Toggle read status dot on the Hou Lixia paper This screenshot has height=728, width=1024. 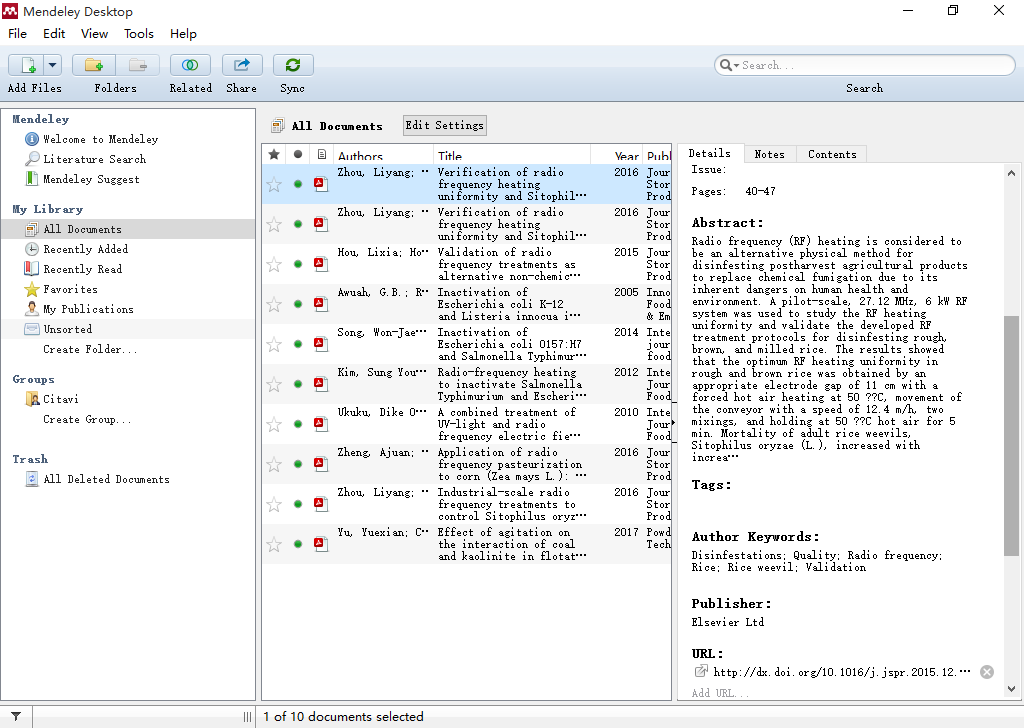pos(297,263)
